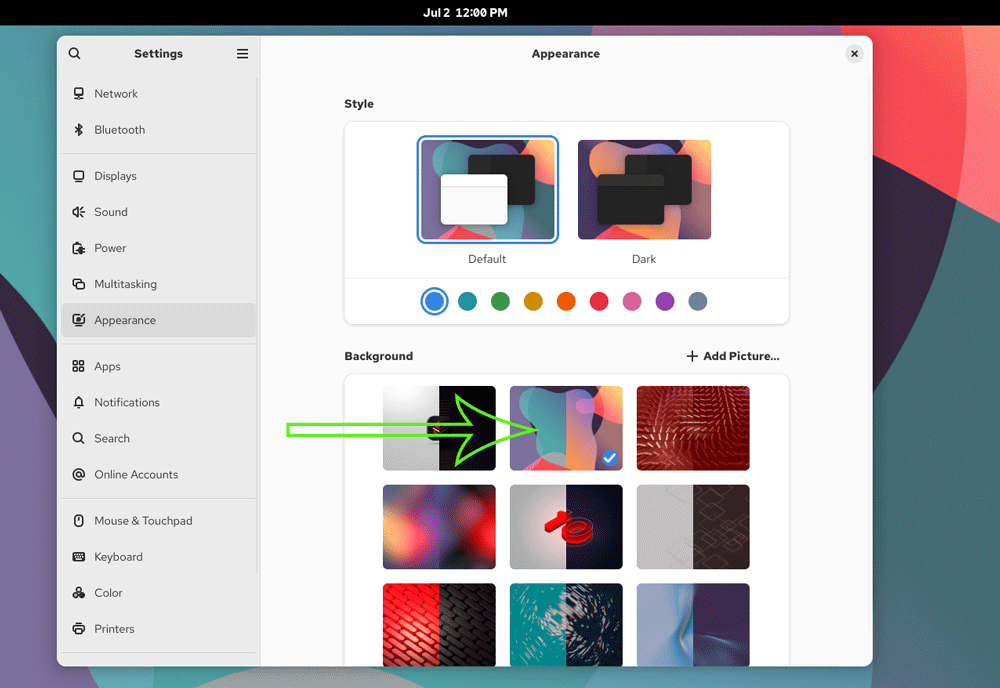Open the Sound settings icon
The image size is (1000, 688).
click(x=78, y=212)
